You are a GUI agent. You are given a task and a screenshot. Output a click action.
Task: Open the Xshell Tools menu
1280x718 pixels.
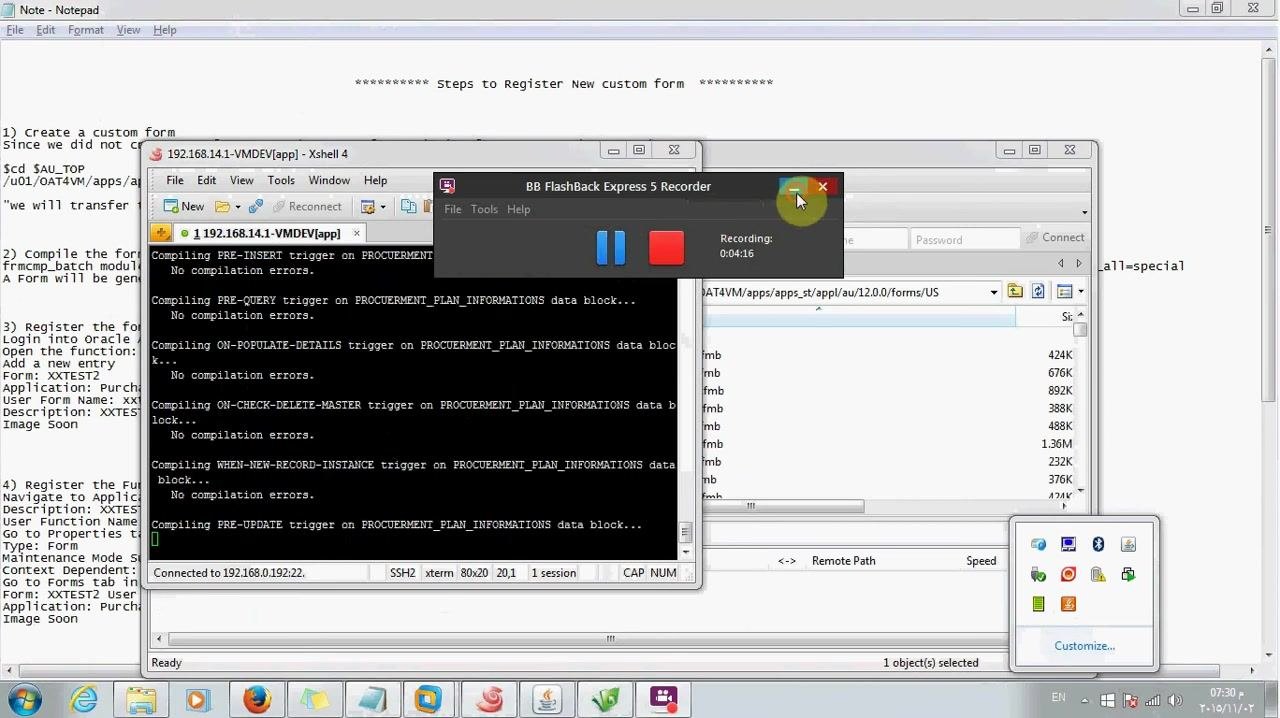tap(281, 180)
